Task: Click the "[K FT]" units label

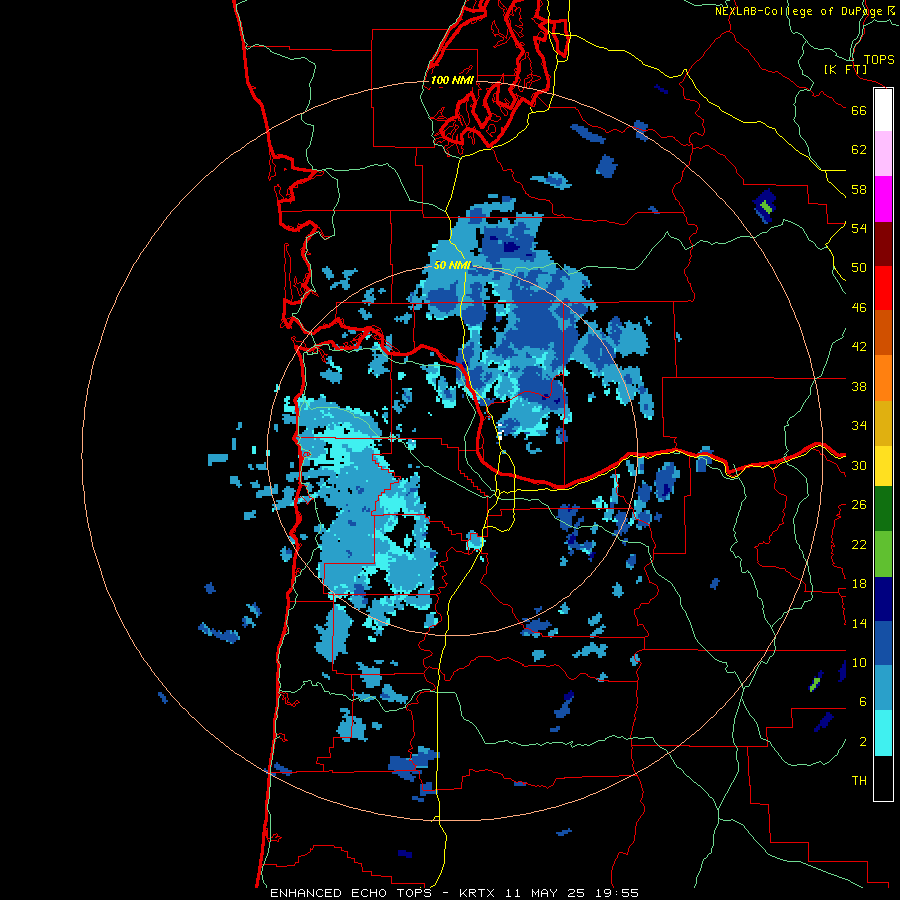Action: point(845,70)
